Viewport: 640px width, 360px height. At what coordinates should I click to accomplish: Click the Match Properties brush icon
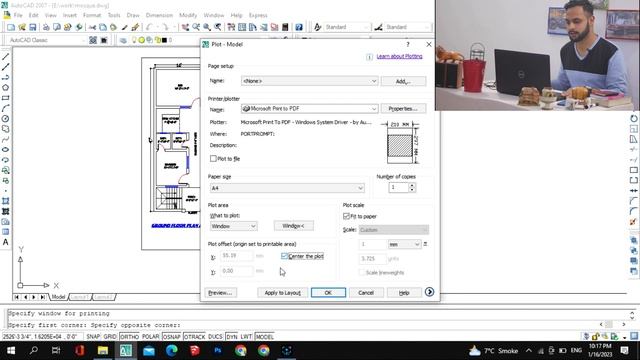pyautogui.click(x=135, y=27)
